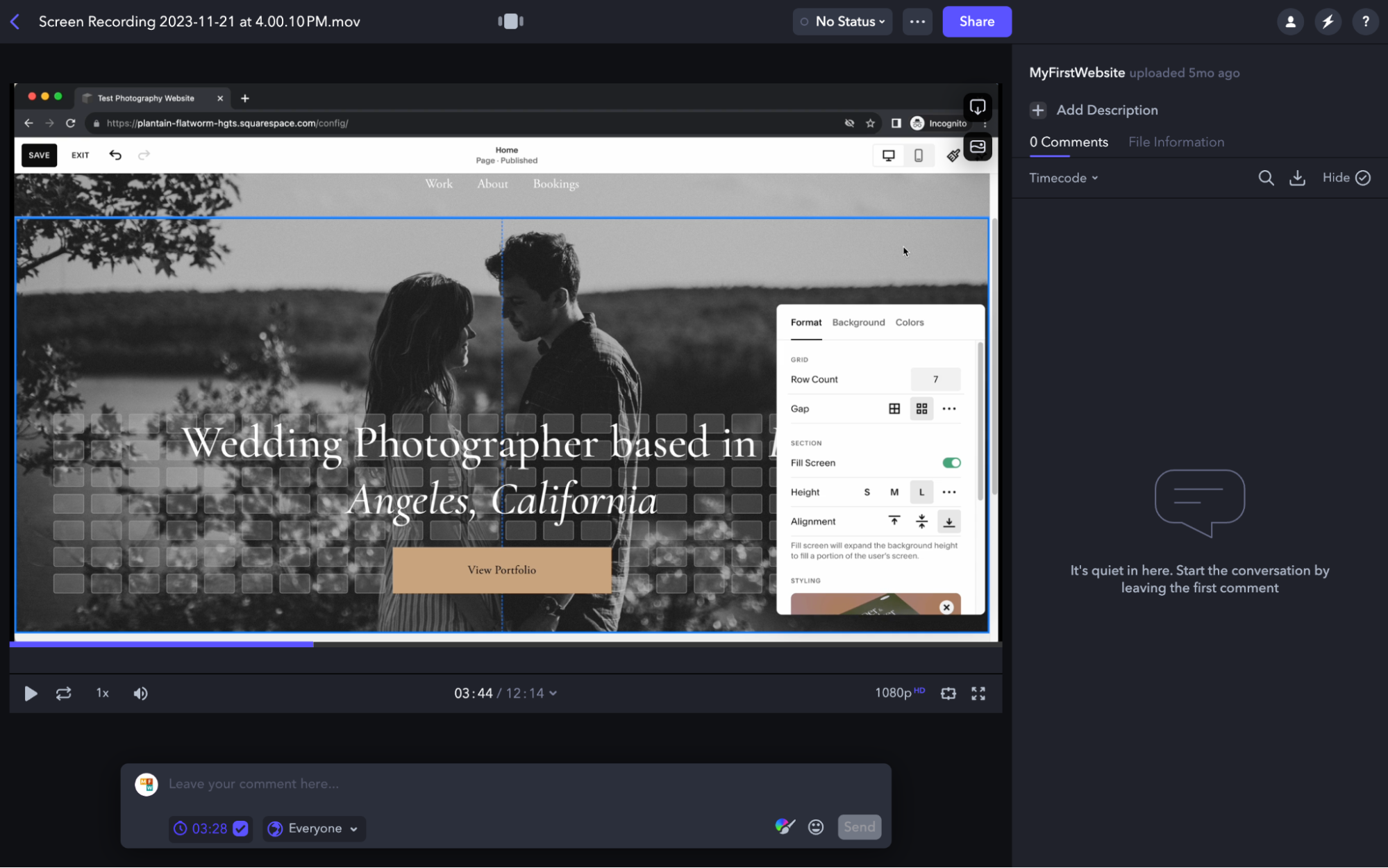Click the Bookings navigation link

(x=555, y=184)
